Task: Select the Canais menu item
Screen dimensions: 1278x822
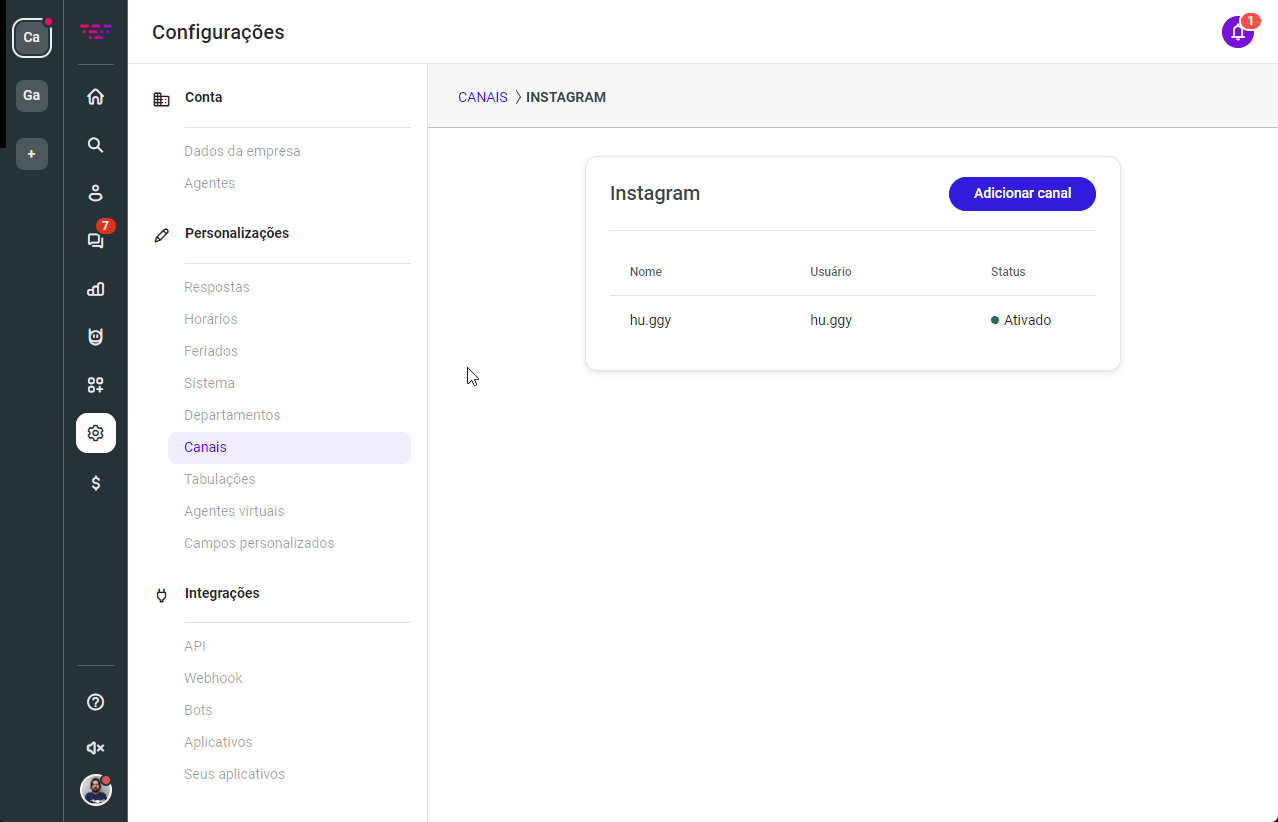Action: [289, 447]
